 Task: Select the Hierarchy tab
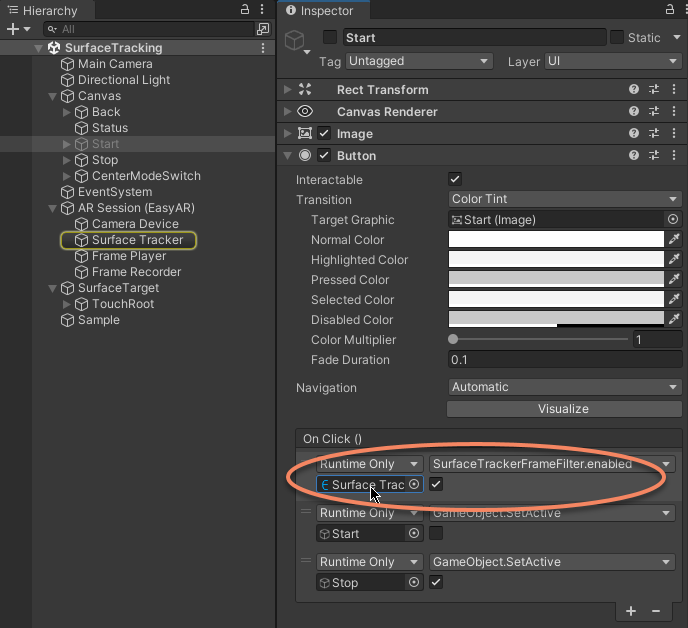coord(48,11)
